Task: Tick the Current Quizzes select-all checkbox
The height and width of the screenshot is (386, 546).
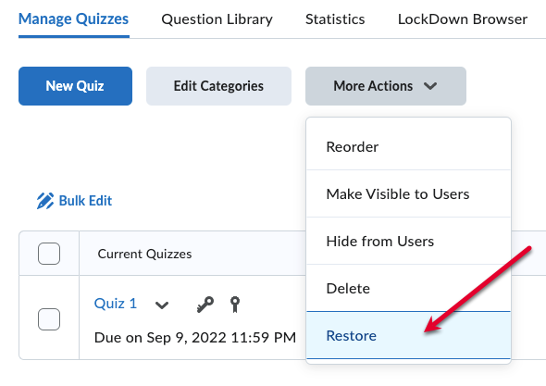Action: pyautogui.click(x=49, y=253)
